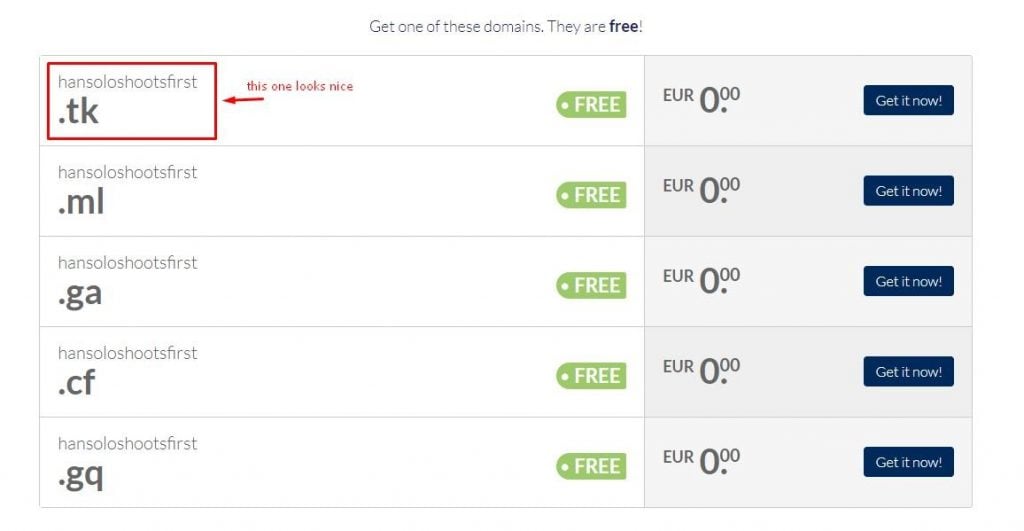Click the red arrow annotation
The image size is (1024, 531).
pyautogui.click(x=243, y=100)
